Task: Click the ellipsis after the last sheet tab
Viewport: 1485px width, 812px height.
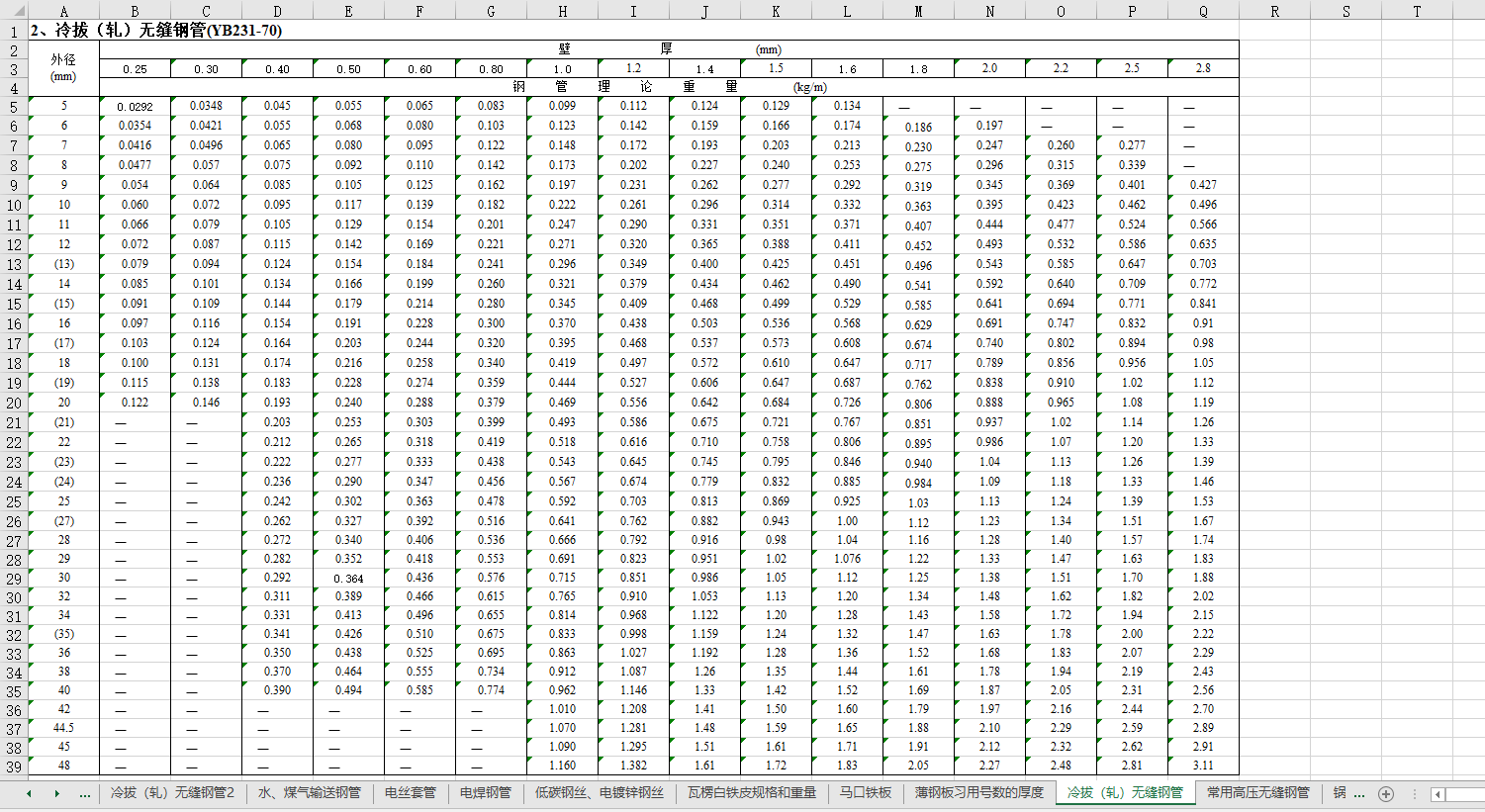Action: [x=1358, y=793]
